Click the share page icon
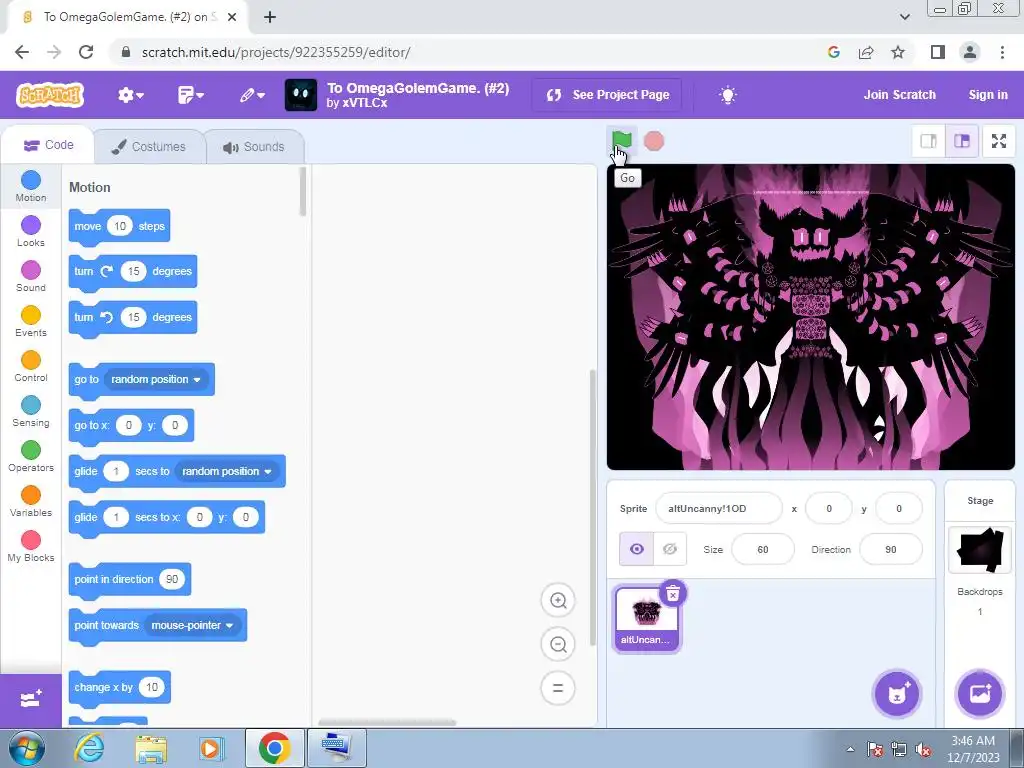This screenshot has height=768, width=1024. point(866,52)
